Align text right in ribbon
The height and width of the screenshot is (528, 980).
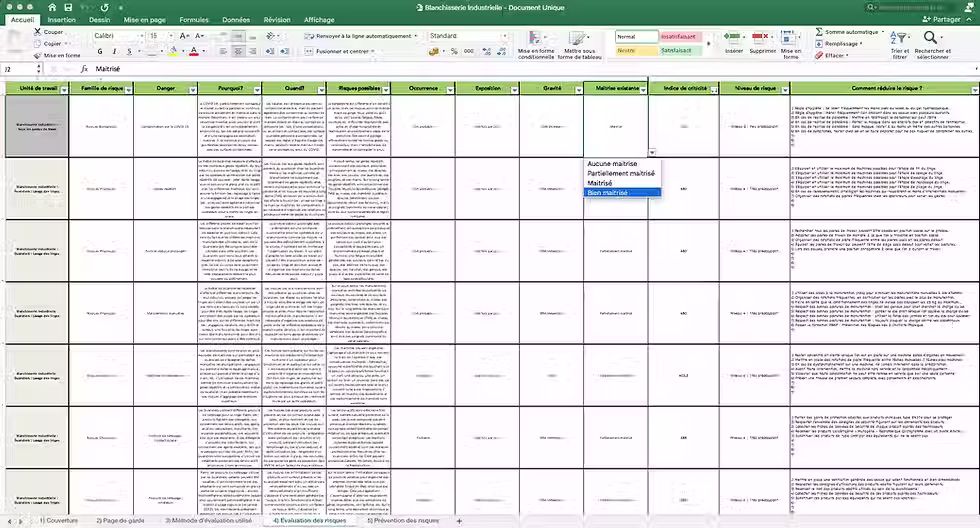(x=252, y=51)
